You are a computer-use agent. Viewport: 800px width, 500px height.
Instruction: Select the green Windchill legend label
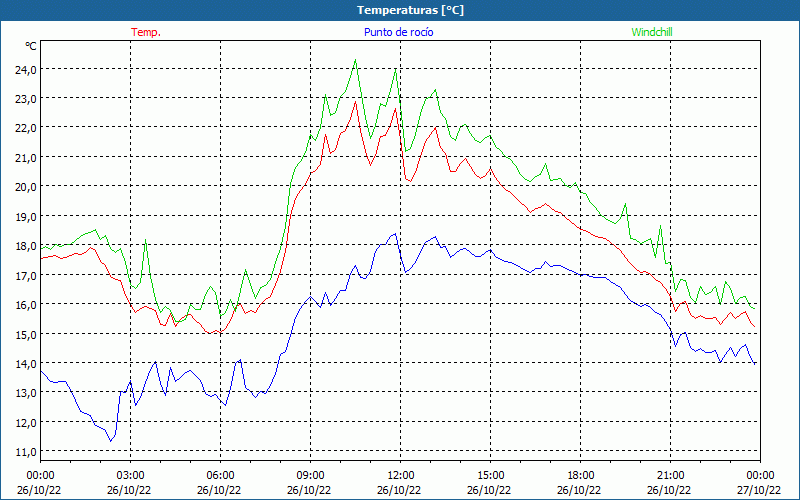click(652, 32)
